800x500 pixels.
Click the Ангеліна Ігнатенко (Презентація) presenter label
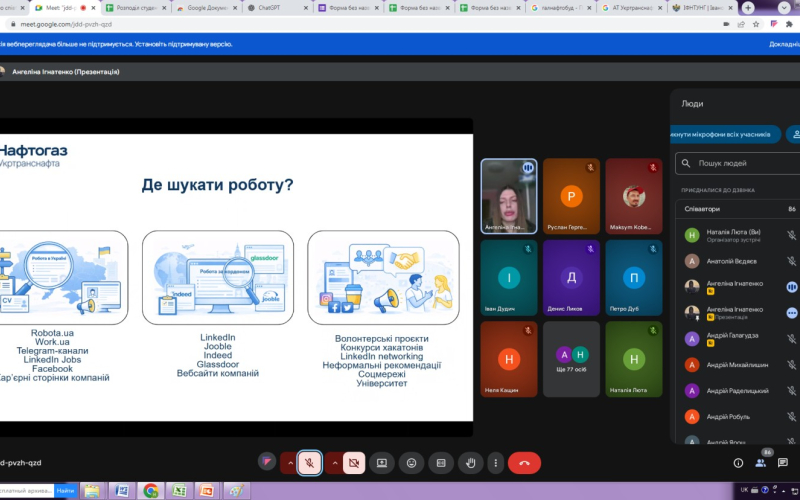point(66,72)
